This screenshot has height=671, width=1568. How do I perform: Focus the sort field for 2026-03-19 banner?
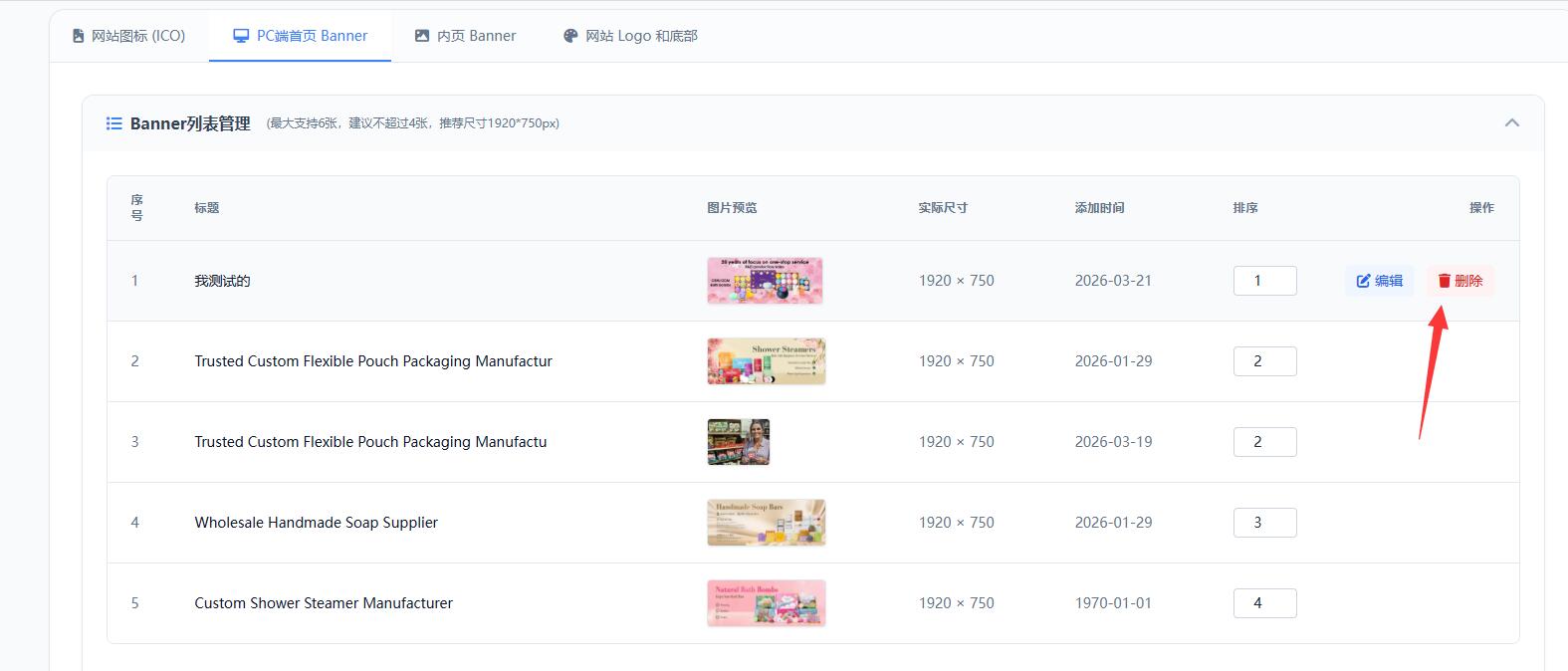coord(1264,442)
